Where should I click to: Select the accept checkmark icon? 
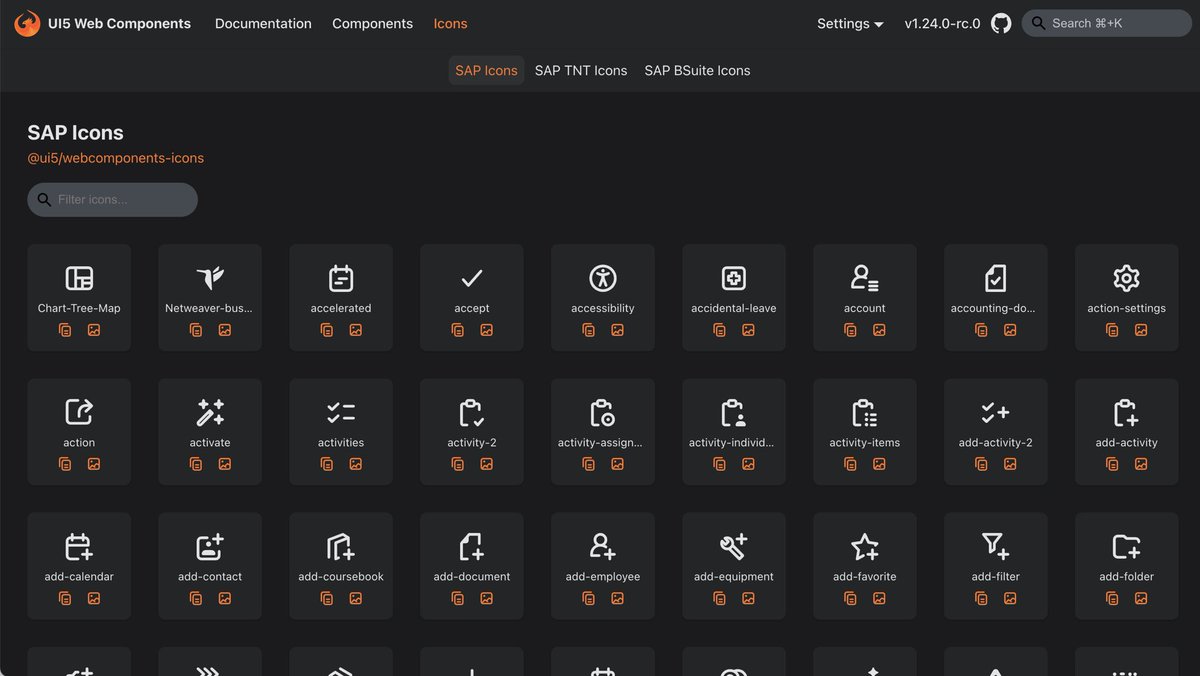[x=472, y=278]
